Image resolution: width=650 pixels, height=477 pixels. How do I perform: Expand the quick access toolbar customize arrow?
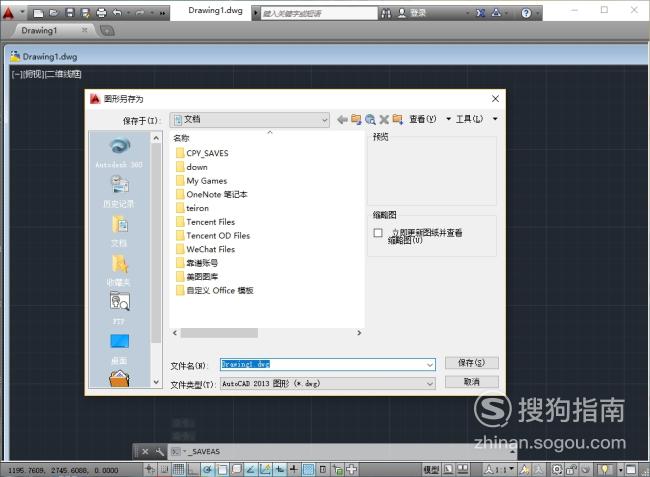click(162, 13)
